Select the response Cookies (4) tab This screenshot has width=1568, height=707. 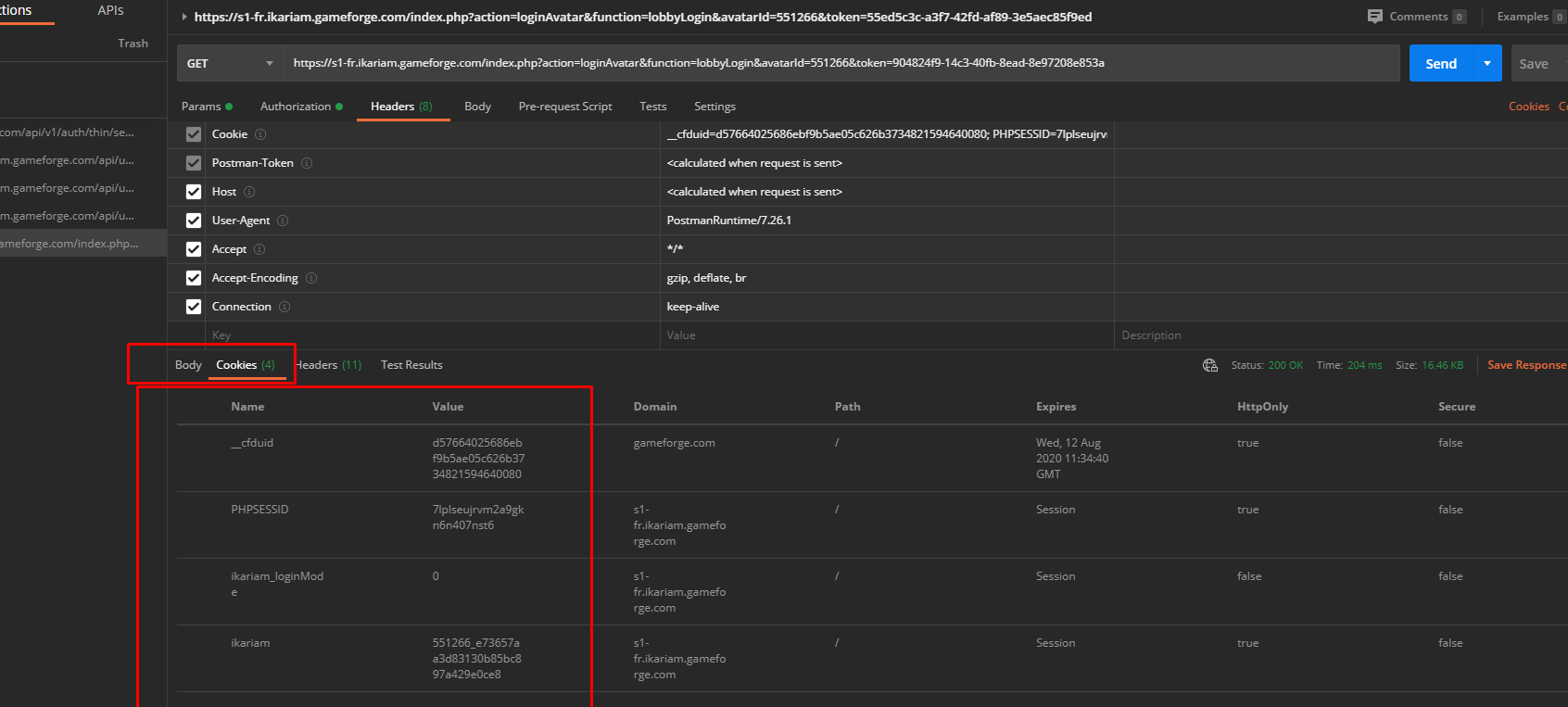[x=246, y=365]
